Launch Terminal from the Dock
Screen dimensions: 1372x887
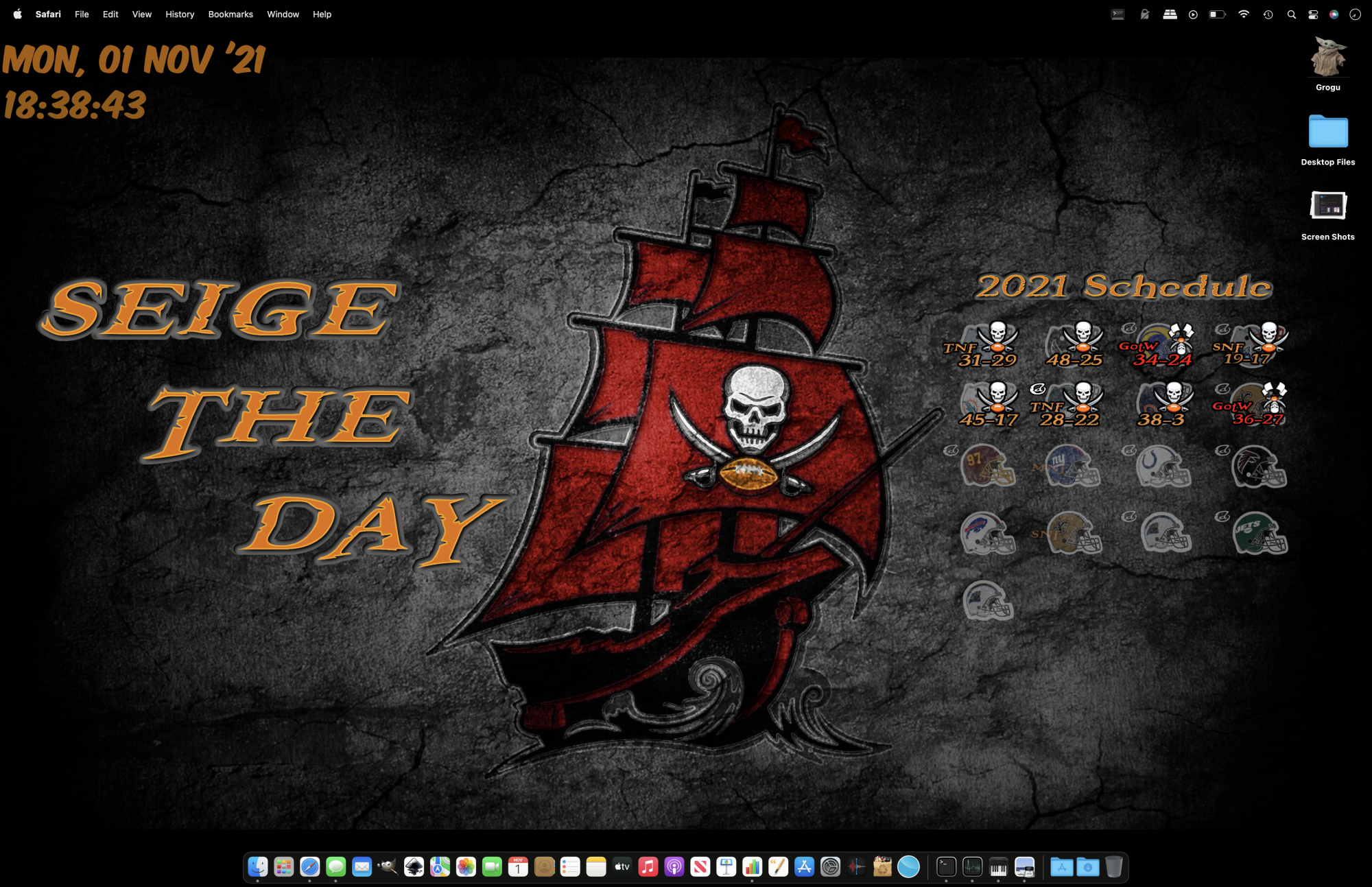pos(947,866)
